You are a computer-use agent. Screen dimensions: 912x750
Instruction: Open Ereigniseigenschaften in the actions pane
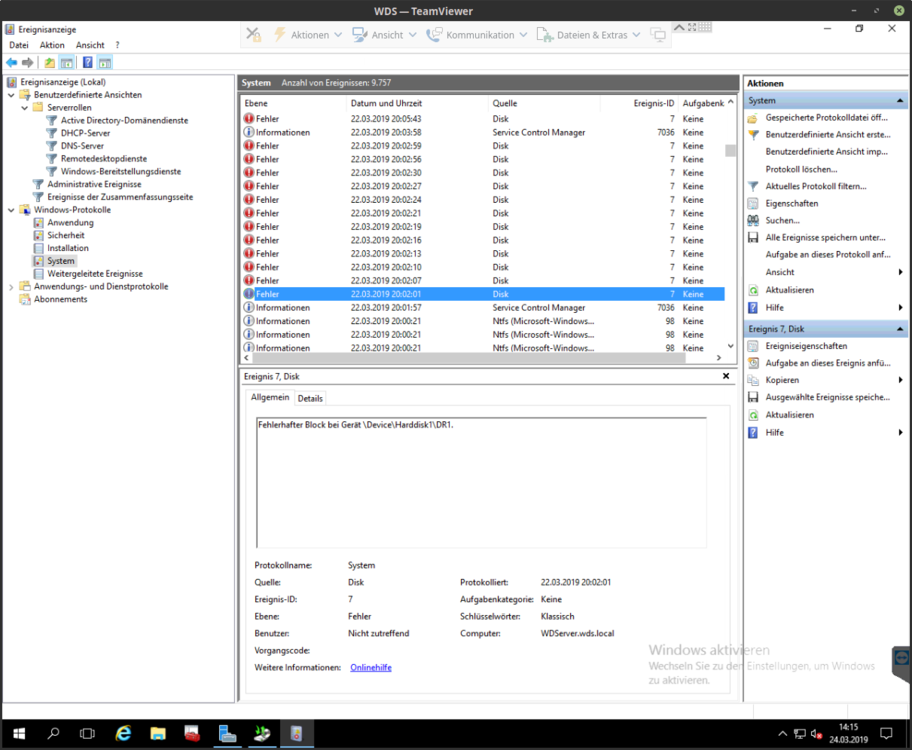coord(806,346)
